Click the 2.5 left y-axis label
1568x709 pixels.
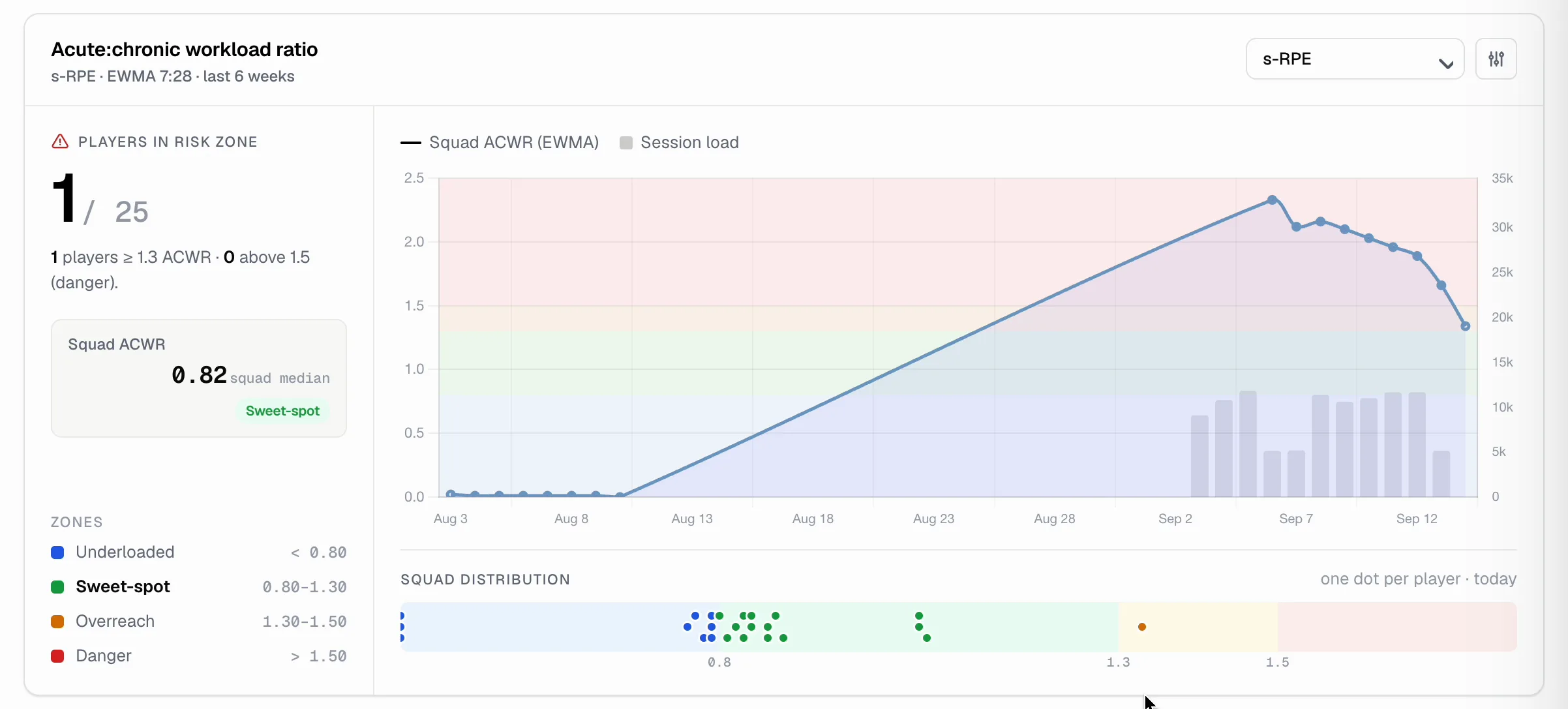414,178
